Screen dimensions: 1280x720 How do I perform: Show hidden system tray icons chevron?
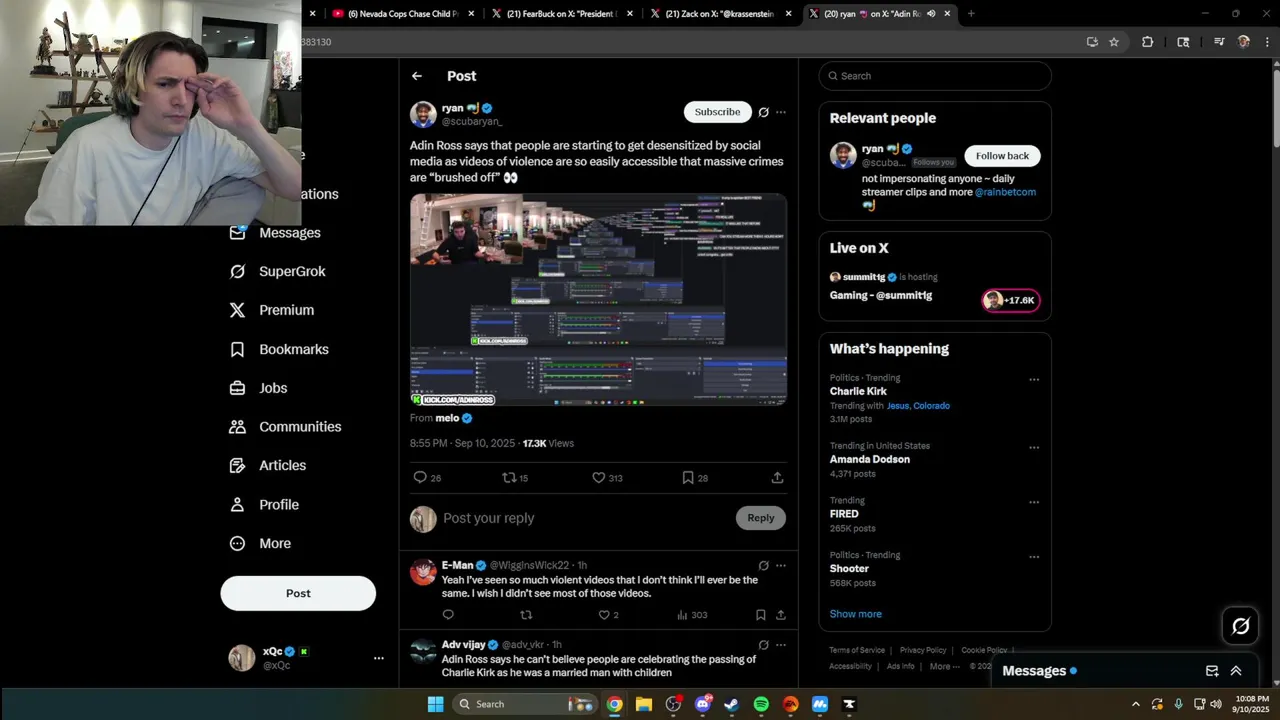1135,704
